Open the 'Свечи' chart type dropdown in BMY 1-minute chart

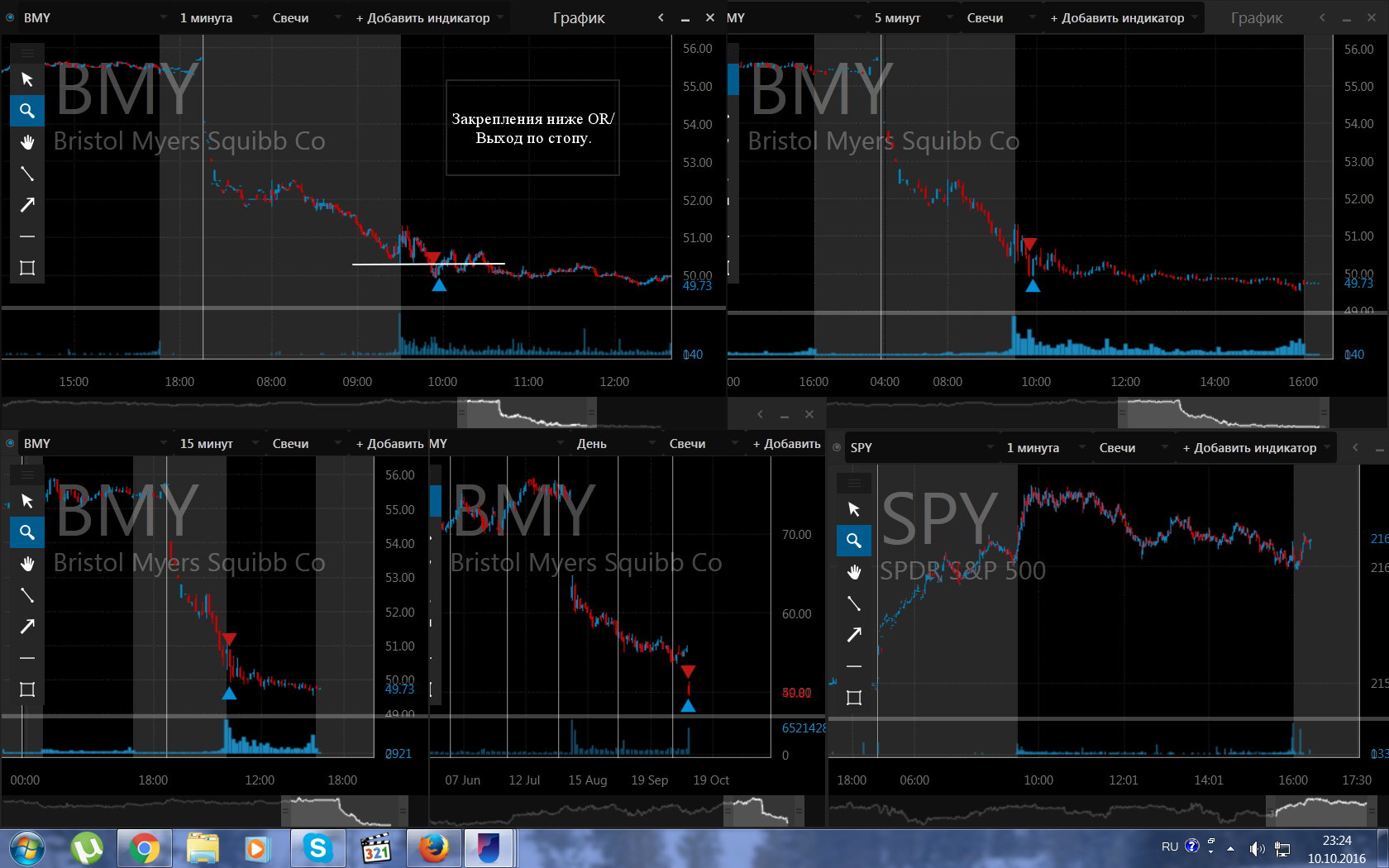pos(306,17)
